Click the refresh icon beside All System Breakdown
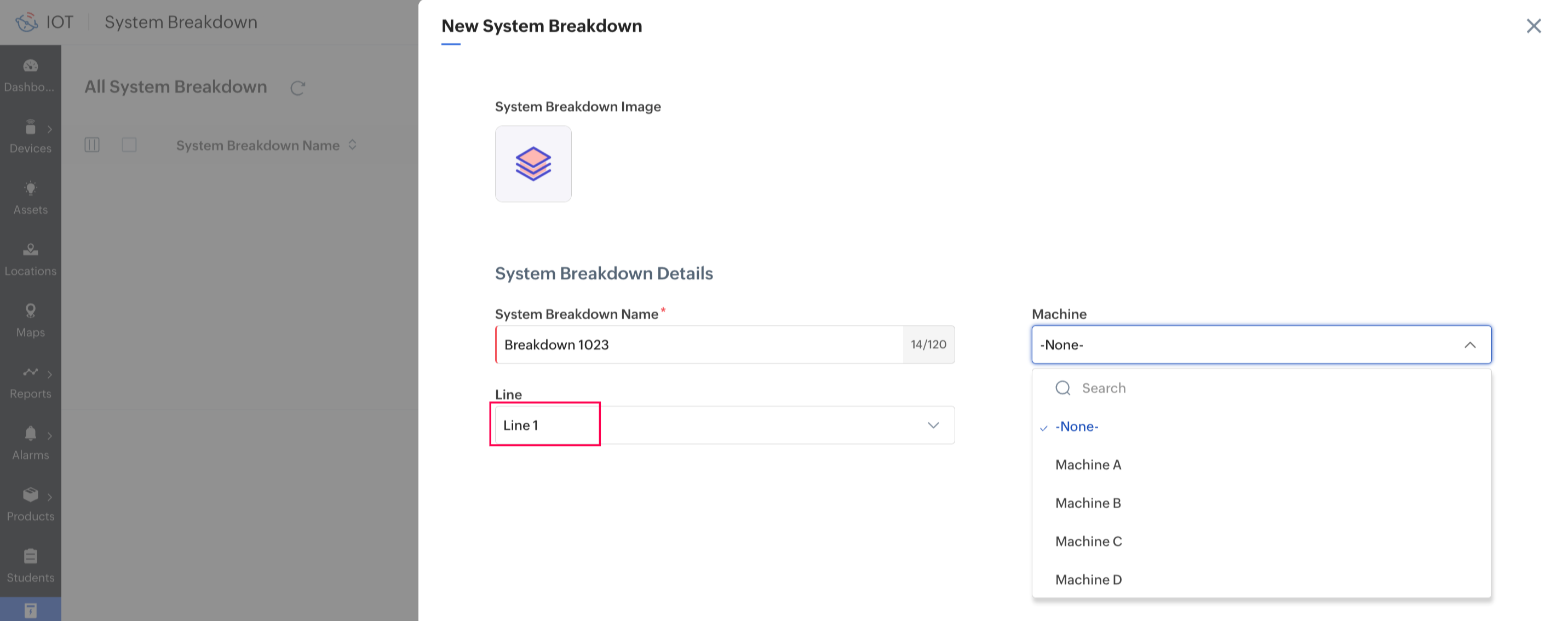 pyautogui.click(x=297, y=88)
